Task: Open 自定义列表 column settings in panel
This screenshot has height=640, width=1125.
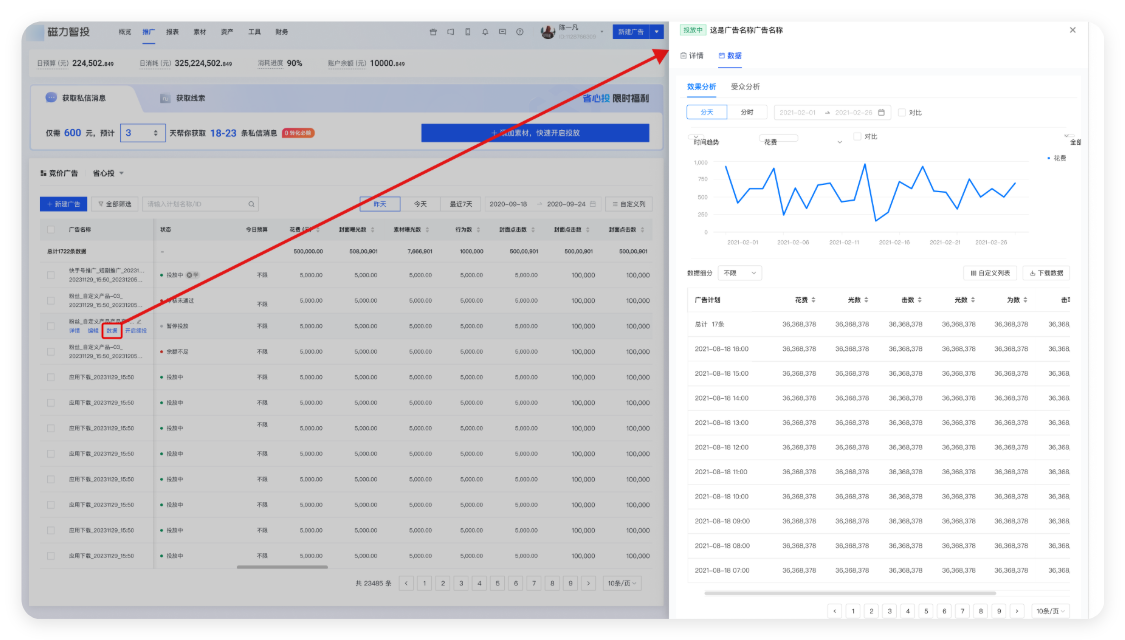Action: point(989,273)
